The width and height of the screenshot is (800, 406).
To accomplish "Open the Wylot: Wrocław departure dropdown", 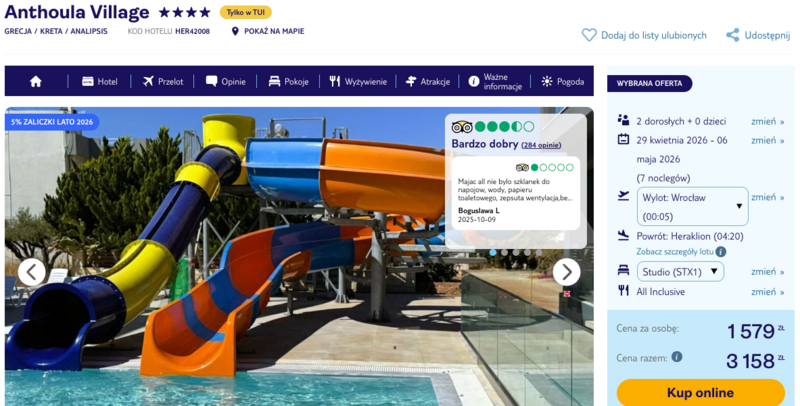I will [x=692, y=206].
